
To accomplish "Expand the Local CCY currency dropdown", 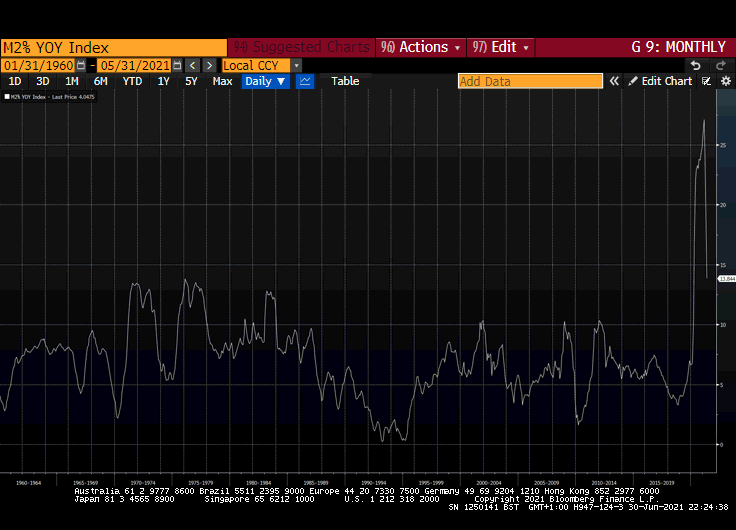I will 296,65.
